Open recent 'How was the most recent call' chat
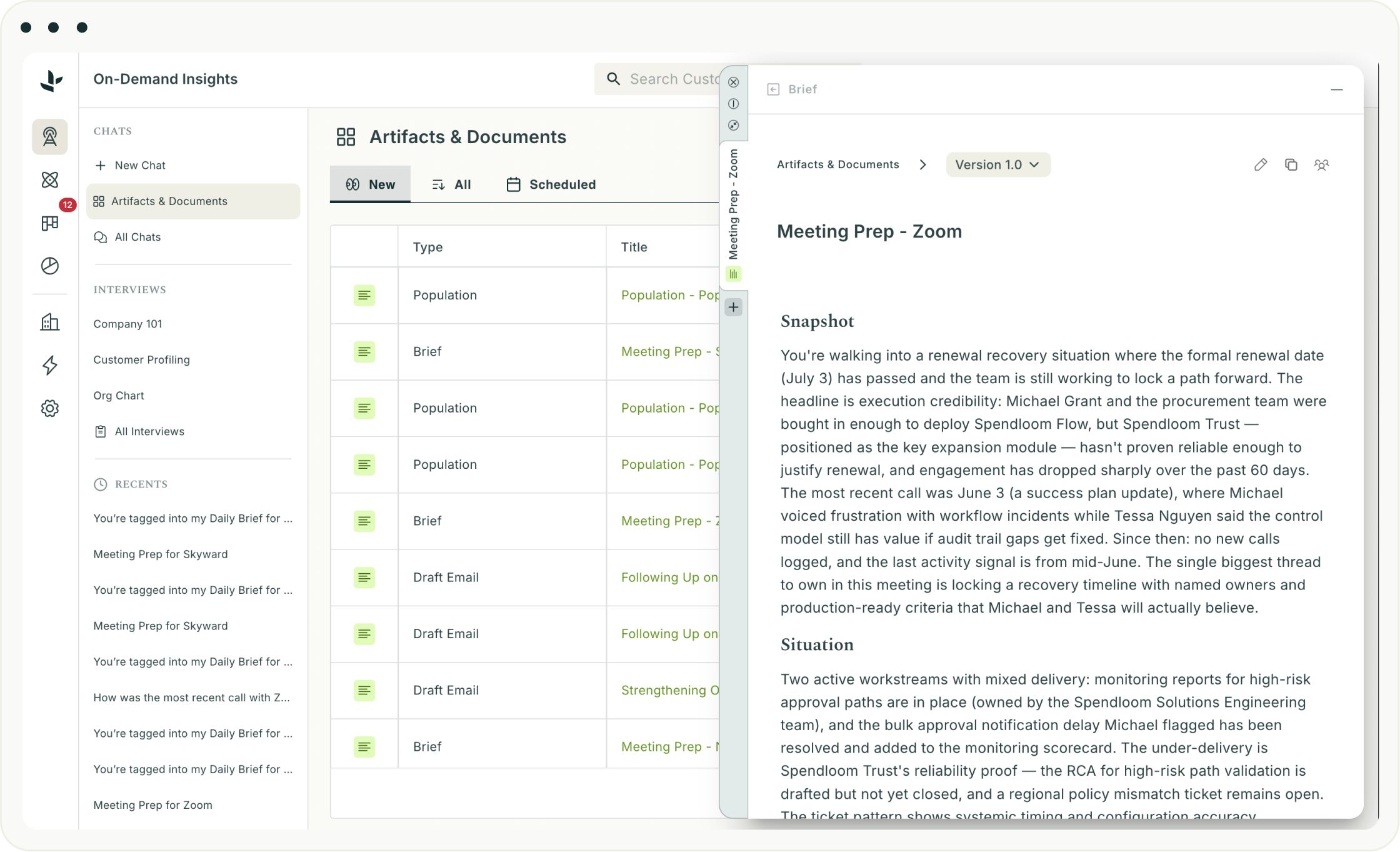The width and height of the screenshot is (1400, 852). (x=192, y=698)
